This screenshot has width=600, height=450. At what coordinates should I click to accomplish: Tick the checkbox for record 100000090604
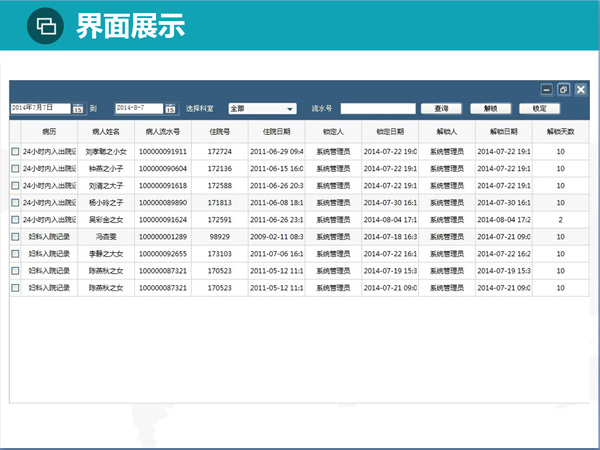[15, 168]
